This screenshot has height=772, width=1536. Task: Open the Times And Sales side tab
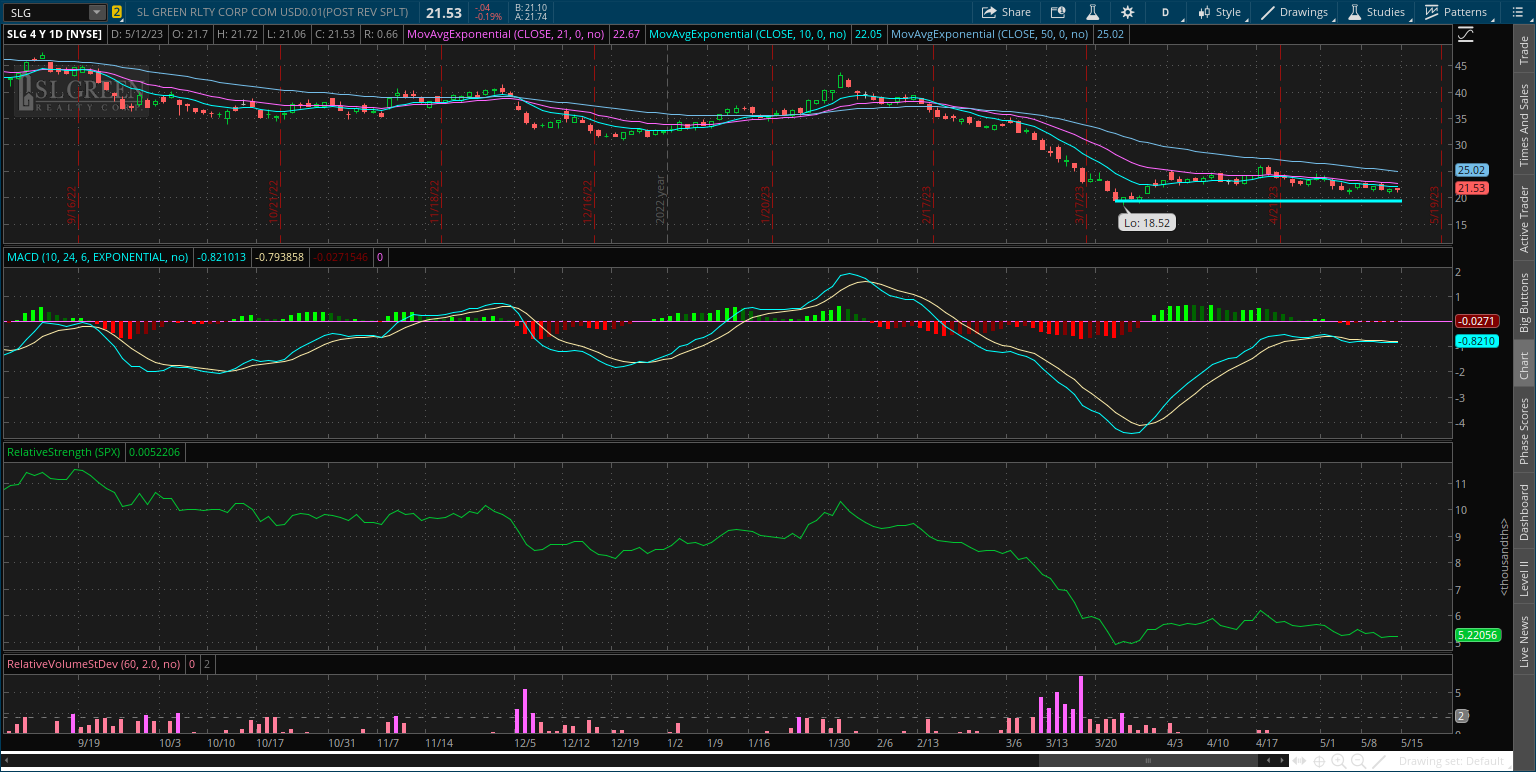[1524, 125]
